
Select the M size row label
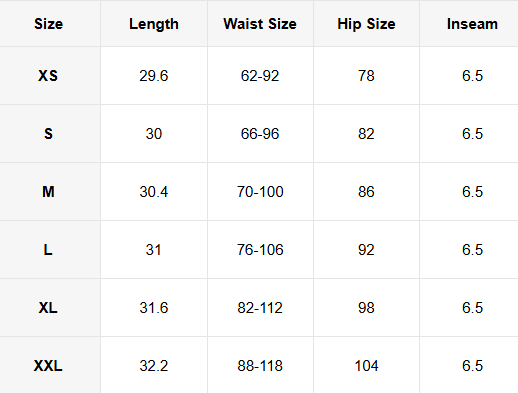[48, 192]
